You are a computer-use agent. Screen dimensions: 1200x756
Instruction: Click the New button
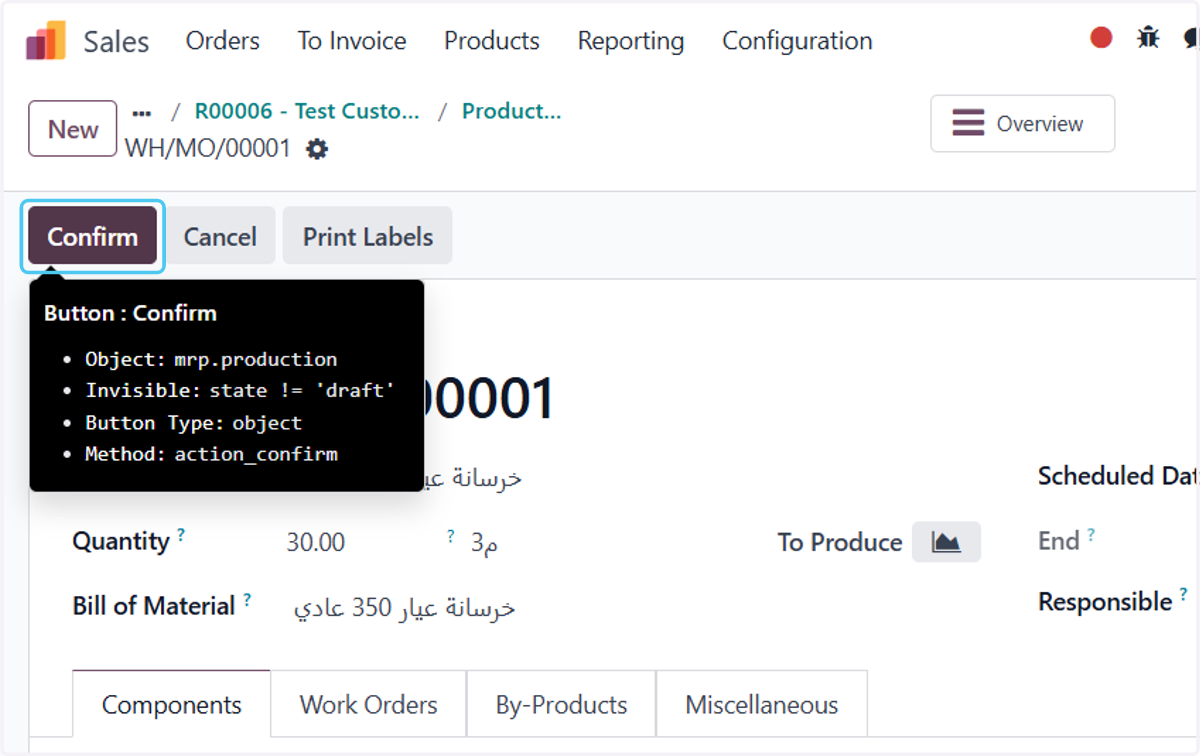[73, 129]
